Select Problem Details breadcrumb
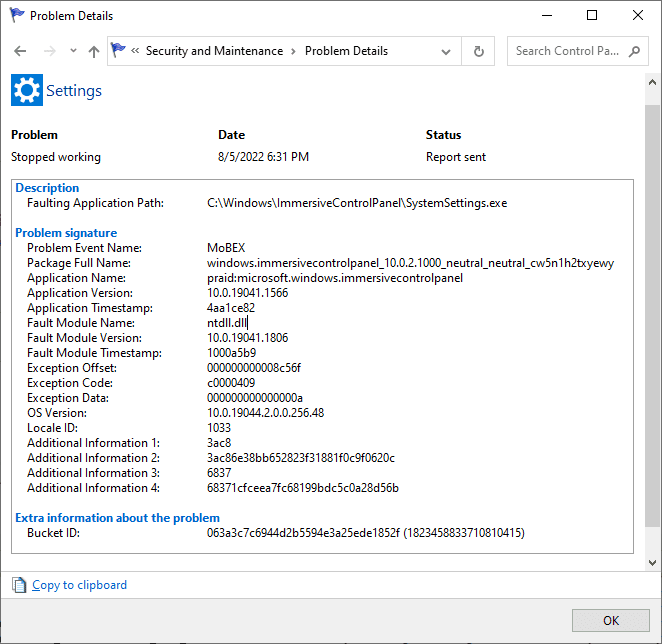Image resolution: width=662 pixels, height=644 pixels. pos(346,51)
